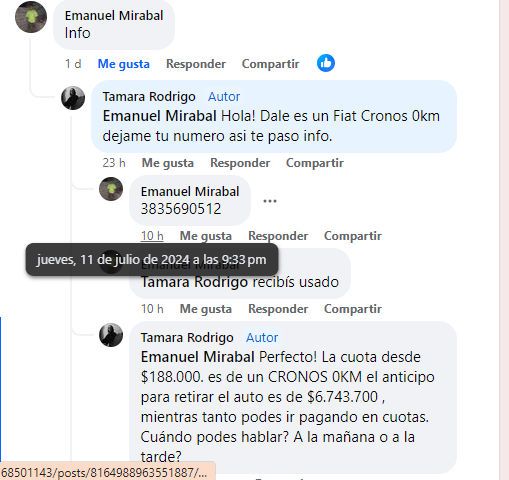Click Emanuel Mirabal's avatar beside phone number comment

pos(111,189)
